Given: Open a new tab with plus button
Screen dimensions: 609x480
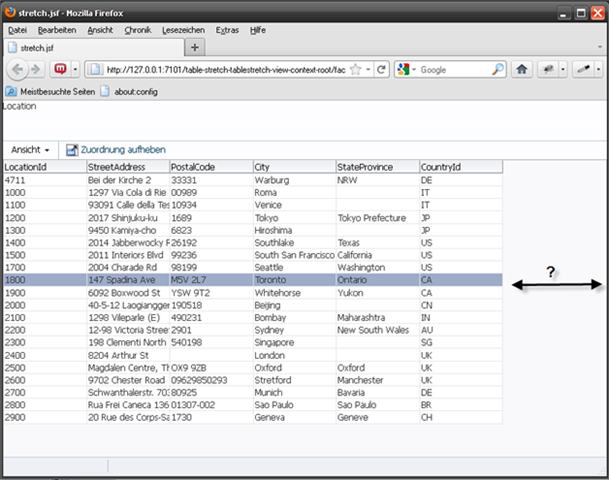Looking at the screenshot, I should pyautogui.click(x=195, y=47).
